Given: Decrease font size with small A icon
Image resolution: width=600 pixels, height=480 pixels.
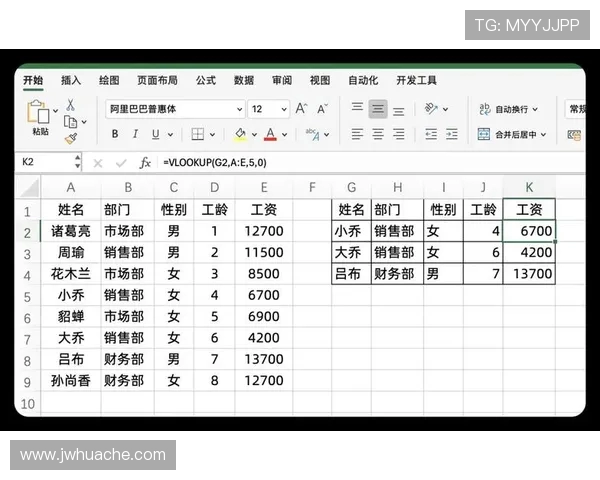Looking at the screenshot, I should [322, 109].
